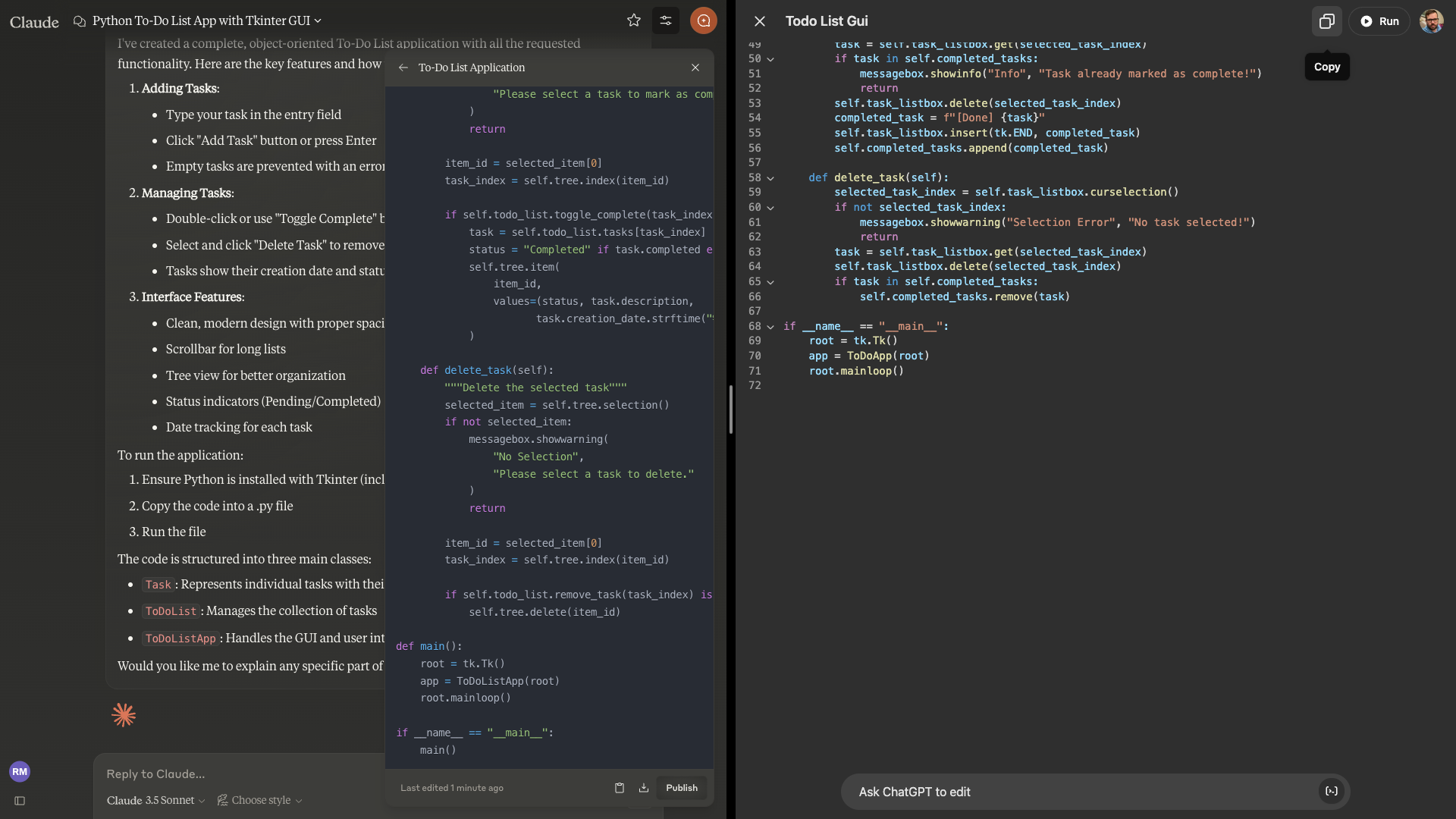
Task: Expand conversation title dropdown menu
Action: point(318,21)
